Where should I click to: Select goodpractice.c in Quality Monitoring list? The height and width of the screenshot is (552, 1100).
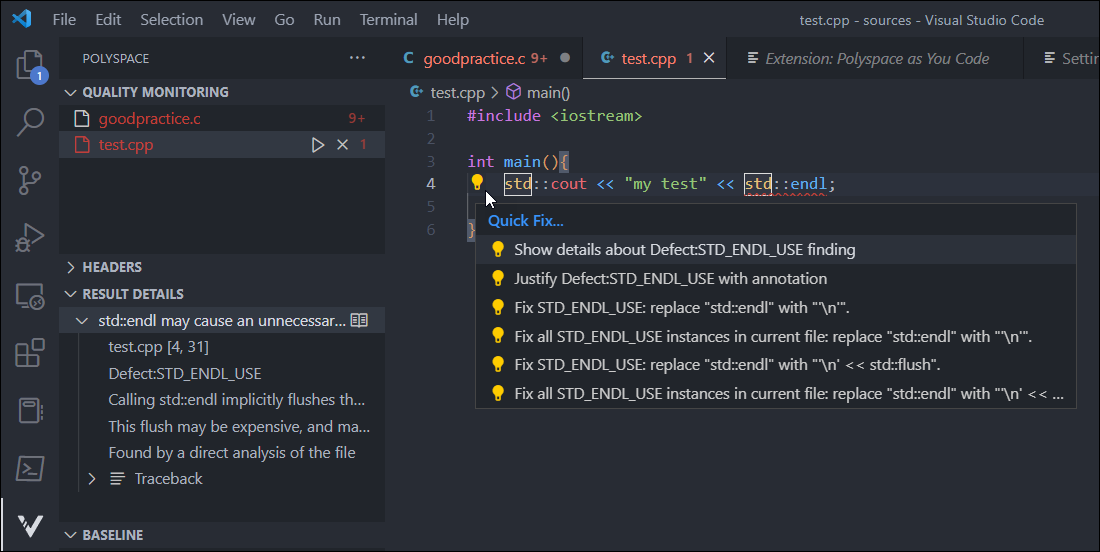[x=222, y=119]
